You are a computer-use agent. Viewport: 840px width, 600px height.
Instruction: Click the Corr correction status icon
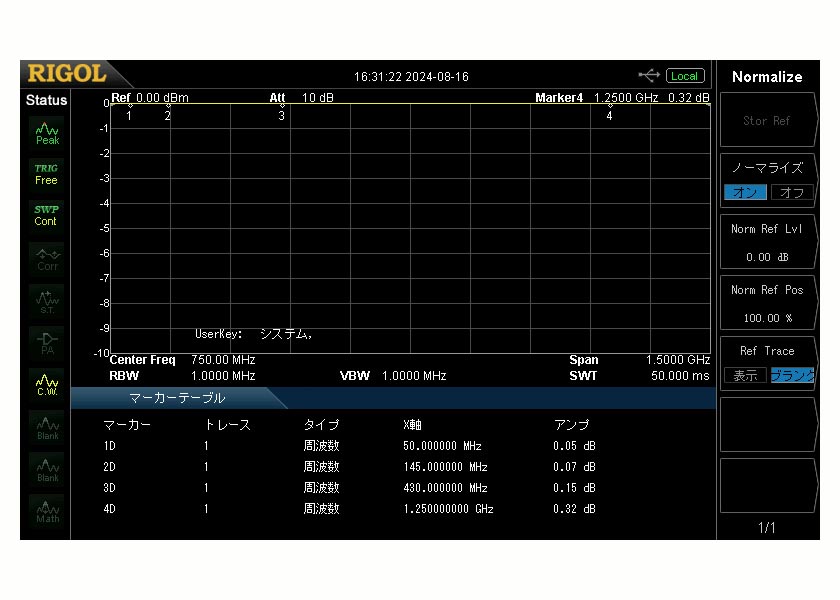47,258
